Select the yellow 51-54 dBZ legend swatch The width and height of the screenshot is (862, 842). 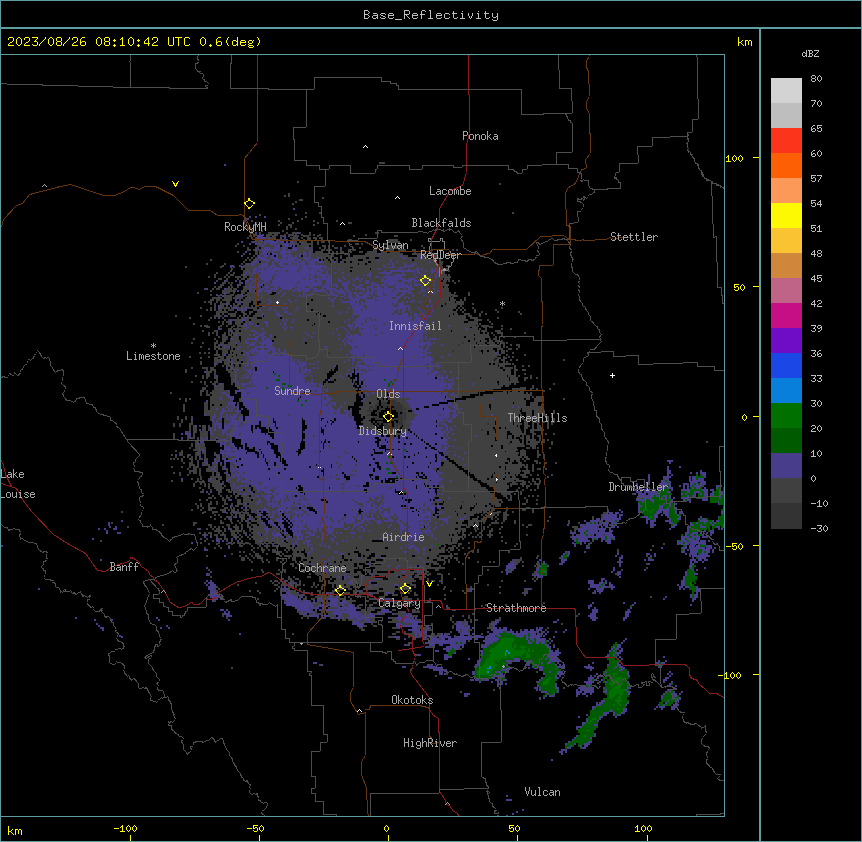[786, 215]
